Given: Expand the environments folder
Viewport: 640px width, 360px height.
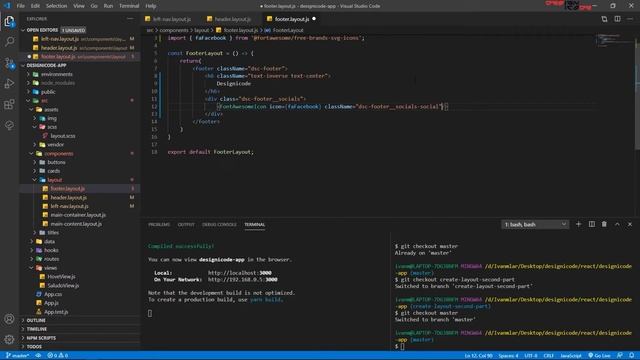Looking at the screenshot, I should (x=56, y=74).
